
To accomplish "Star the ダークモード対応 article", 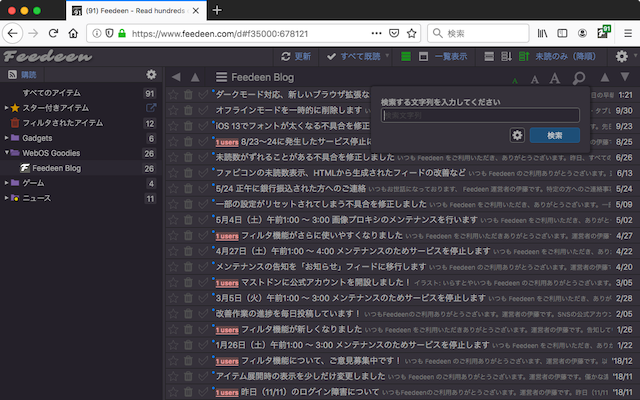I will click(x=173, y=95).
